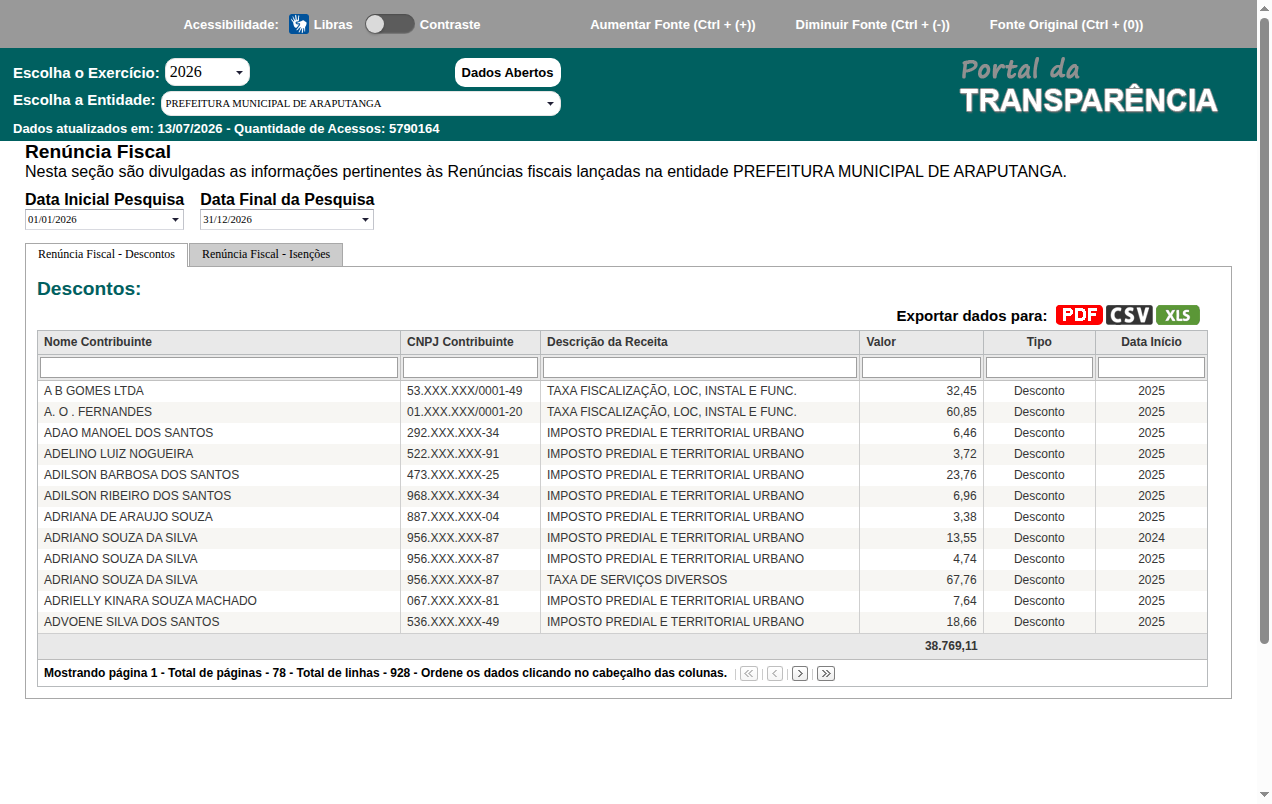Focus the Descrição da Receita filter field

[x=700, y=367]
